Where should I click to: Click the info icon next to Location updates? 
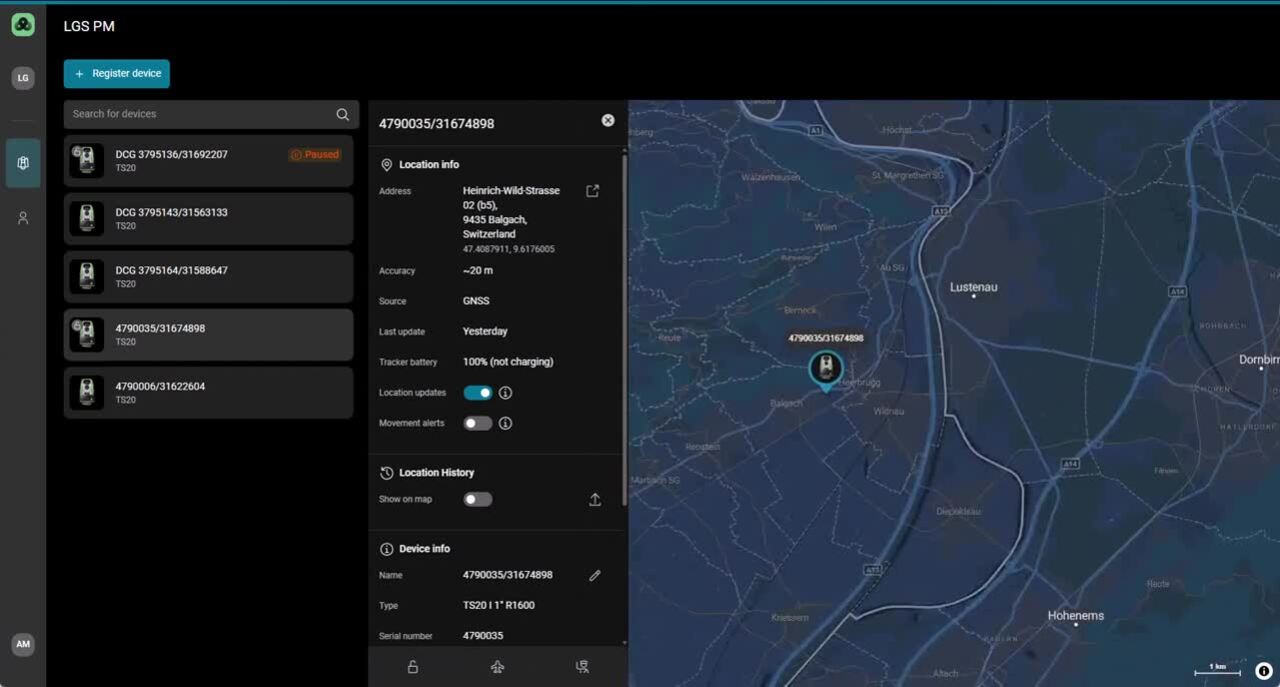coord(506,393)
